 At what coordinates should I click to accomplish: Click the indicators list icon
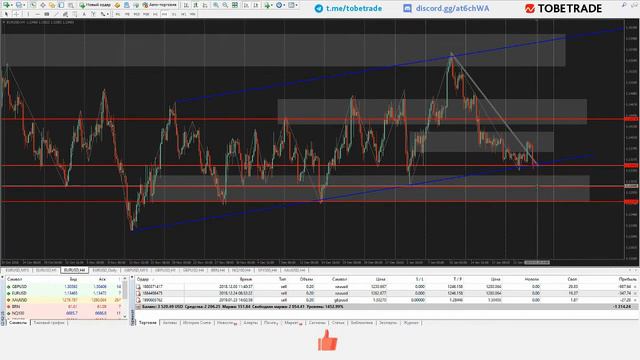267,5
